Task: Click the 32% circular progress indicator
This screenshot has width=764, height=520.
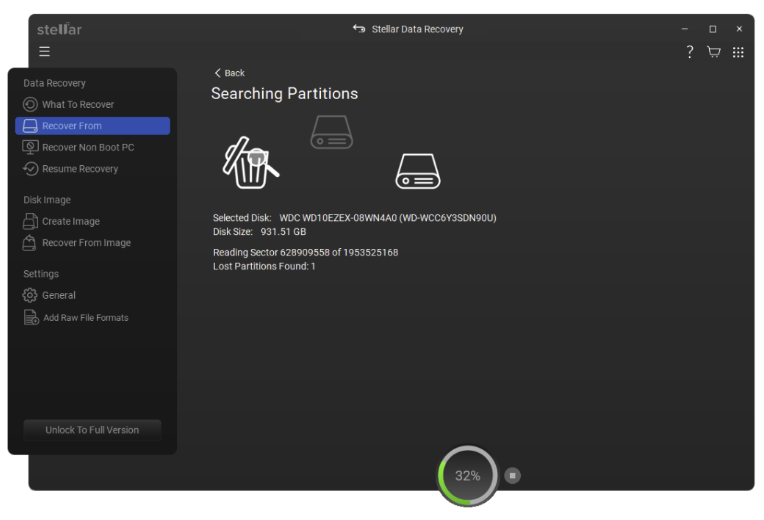Action: click(x=467, y=476)
